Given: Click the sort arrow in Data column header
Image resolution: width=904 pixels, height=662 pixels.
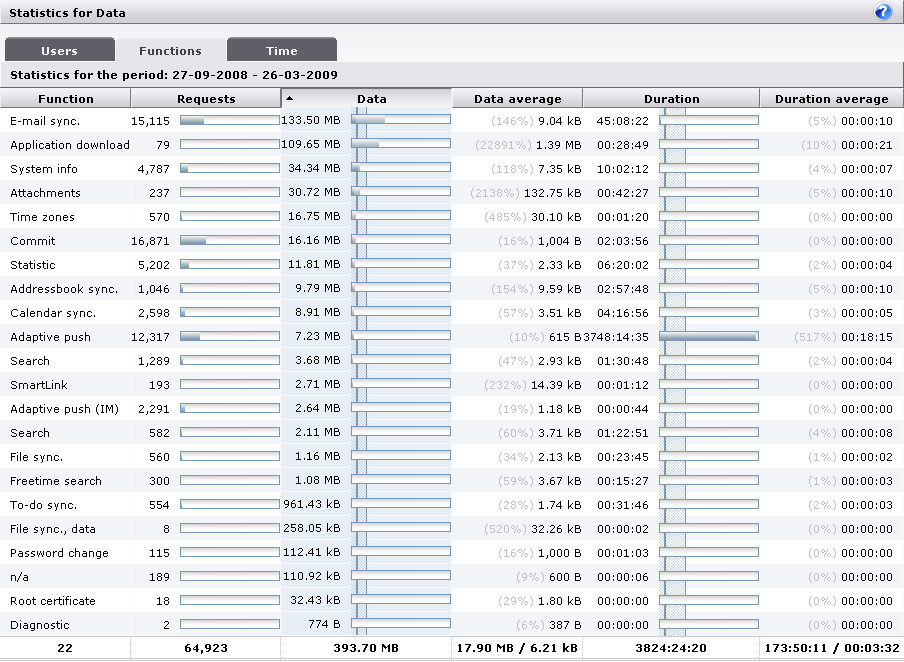Looking at the screenshot, I should pyautogui.click(x=290, y=98).
